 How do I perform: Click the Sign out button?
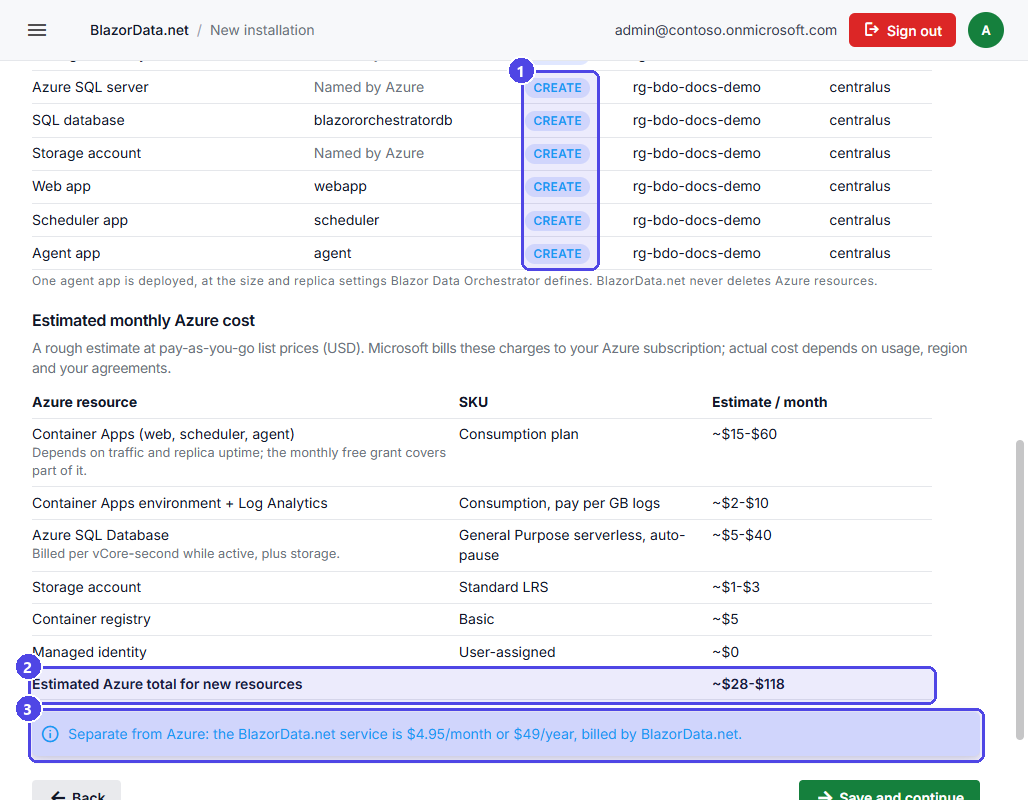click(902, 30)
